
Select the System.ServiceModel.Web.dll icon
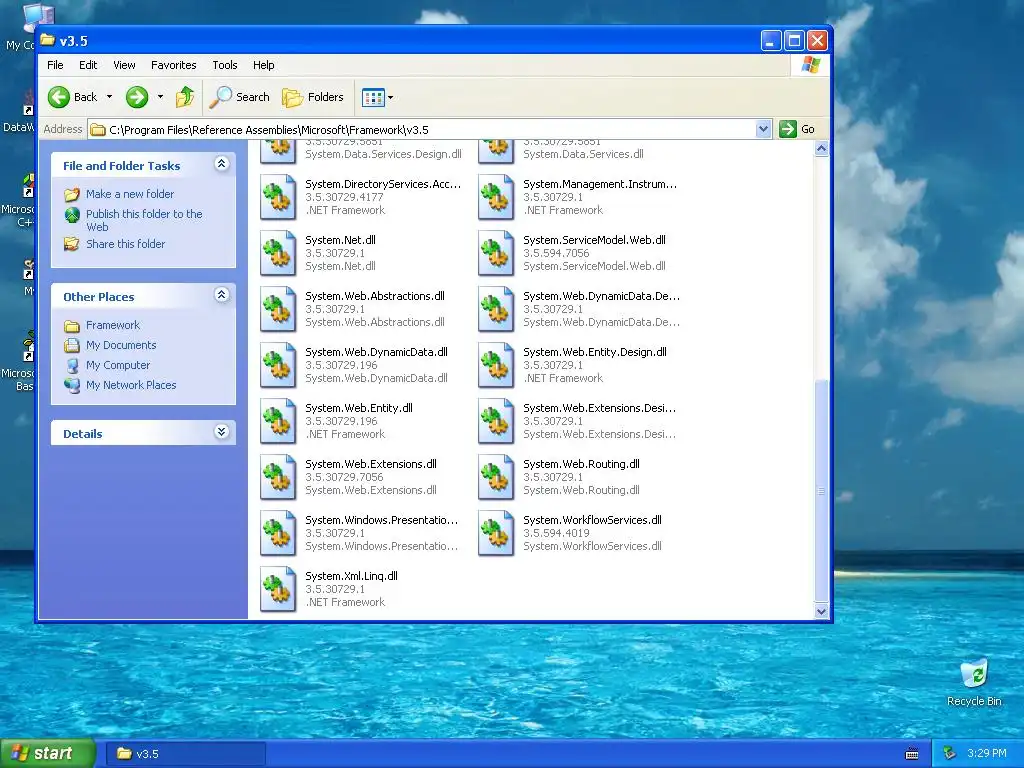(x=496, y=253)
